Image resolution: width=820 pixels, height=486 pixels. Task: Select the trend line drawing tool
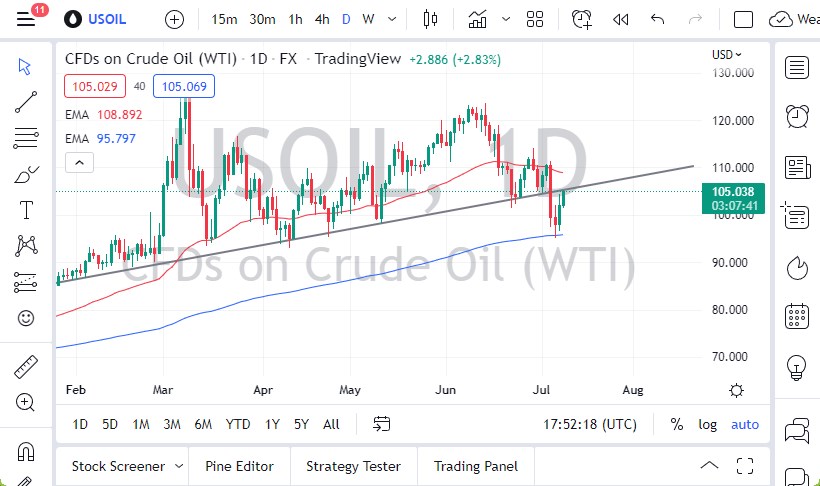tap(26, 102)
